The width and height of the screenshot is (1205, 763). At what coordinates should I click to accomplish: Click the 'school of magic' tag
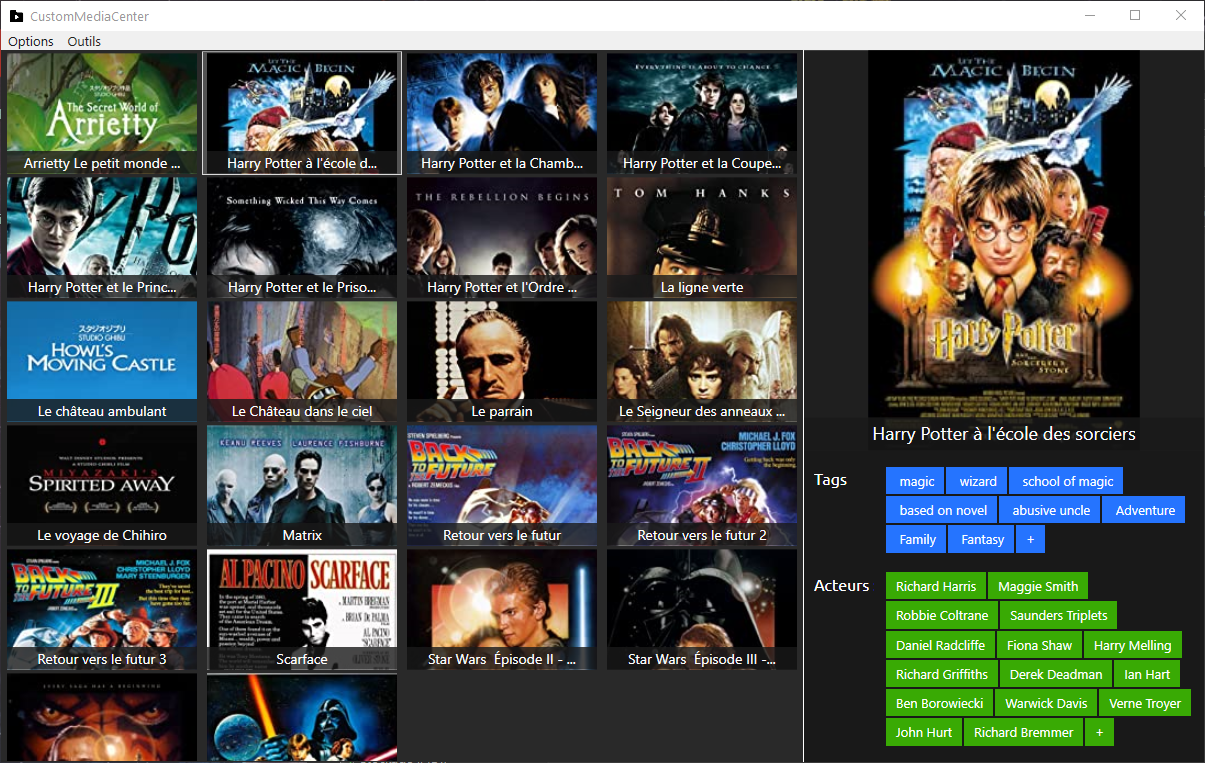1067,481
